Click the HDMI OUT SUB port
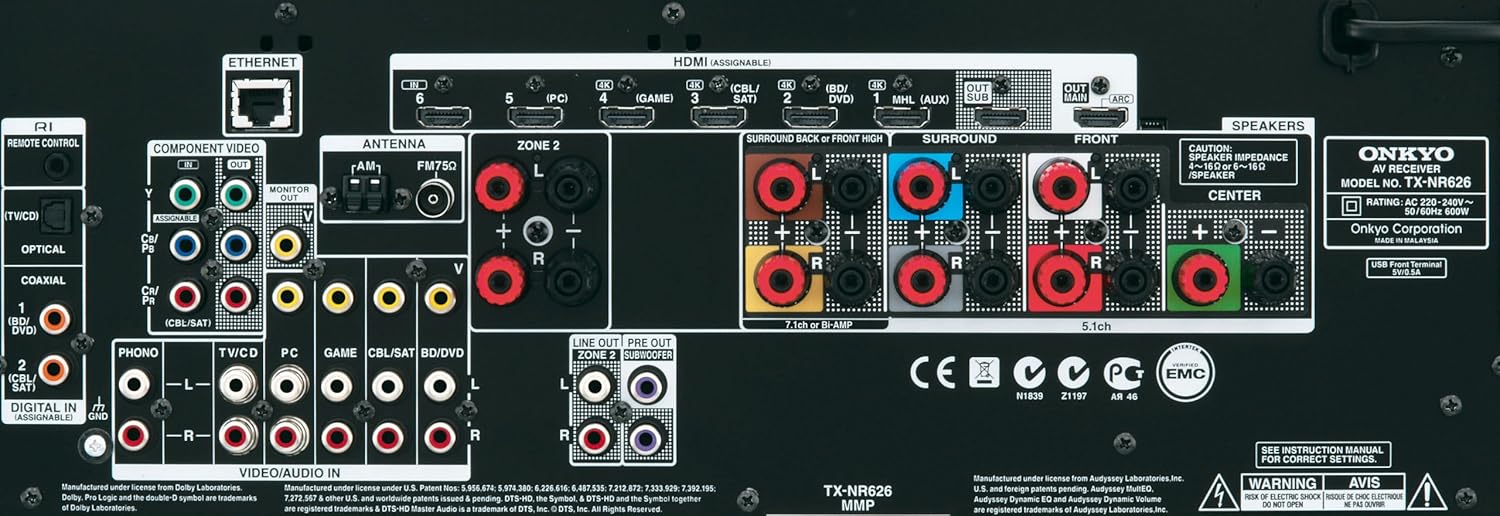Screen dimensions: 1500x516 coord(1000,117)
